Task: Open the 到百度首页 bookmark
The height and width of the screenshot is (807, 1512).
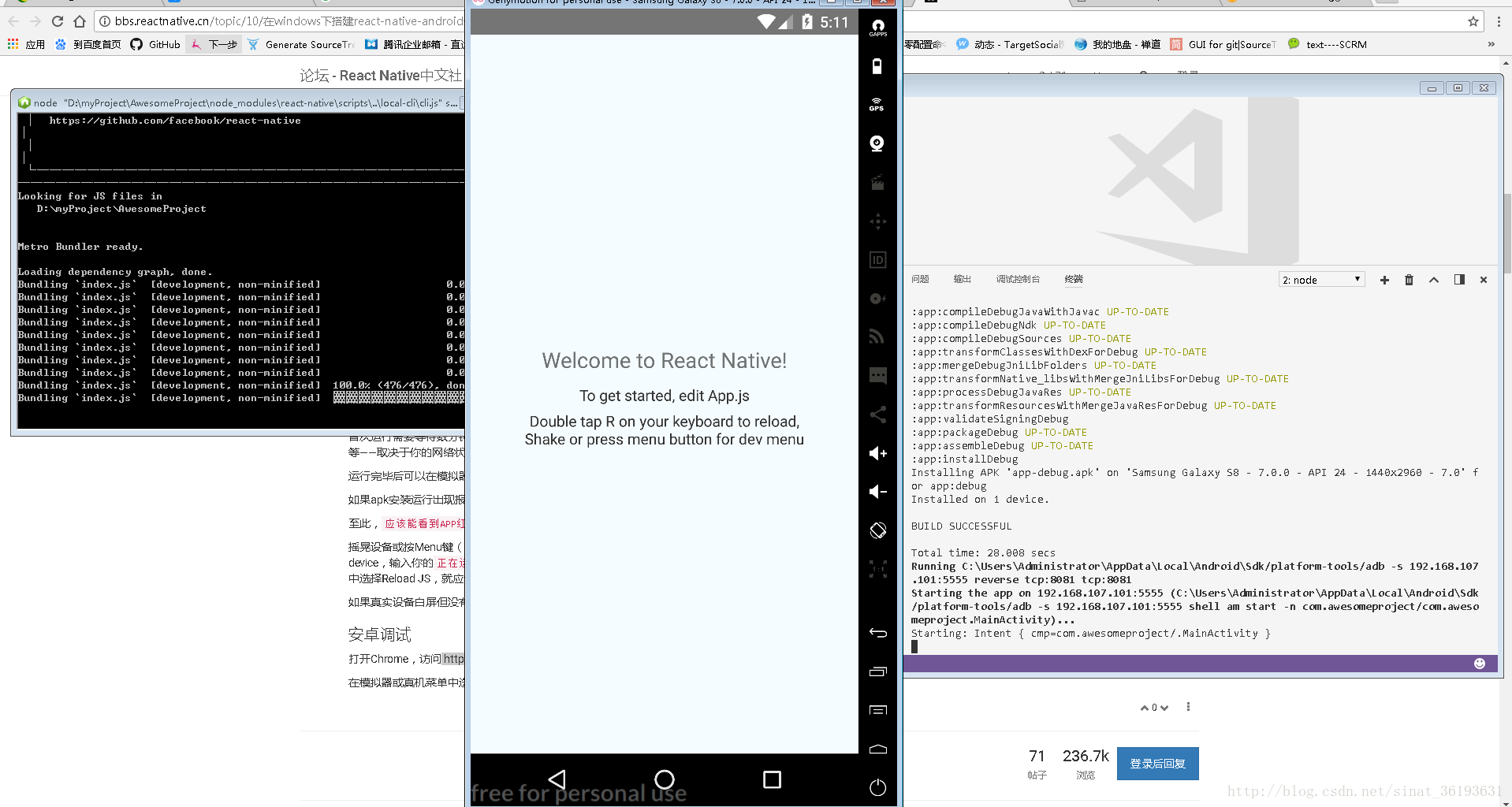Action: (x=88, y=44)
